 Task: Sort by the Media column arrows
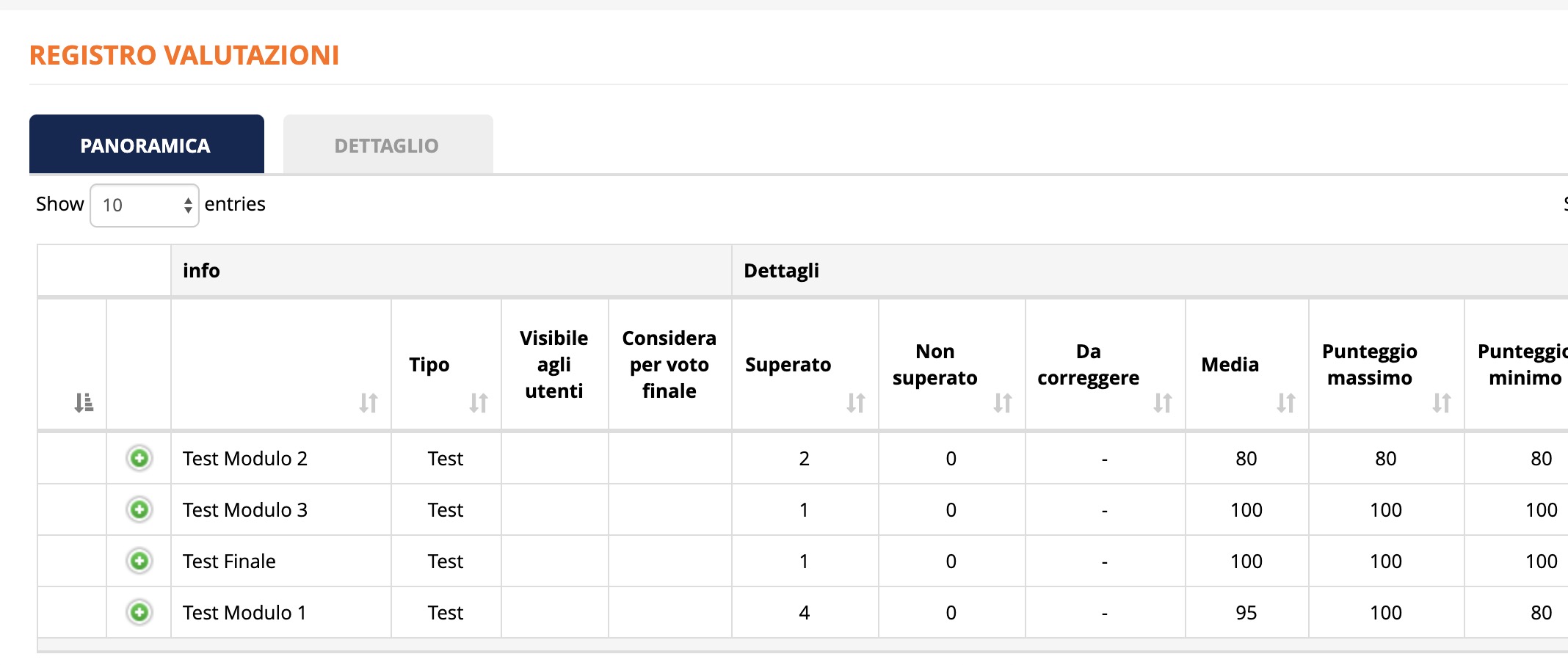click(1285, 402)
